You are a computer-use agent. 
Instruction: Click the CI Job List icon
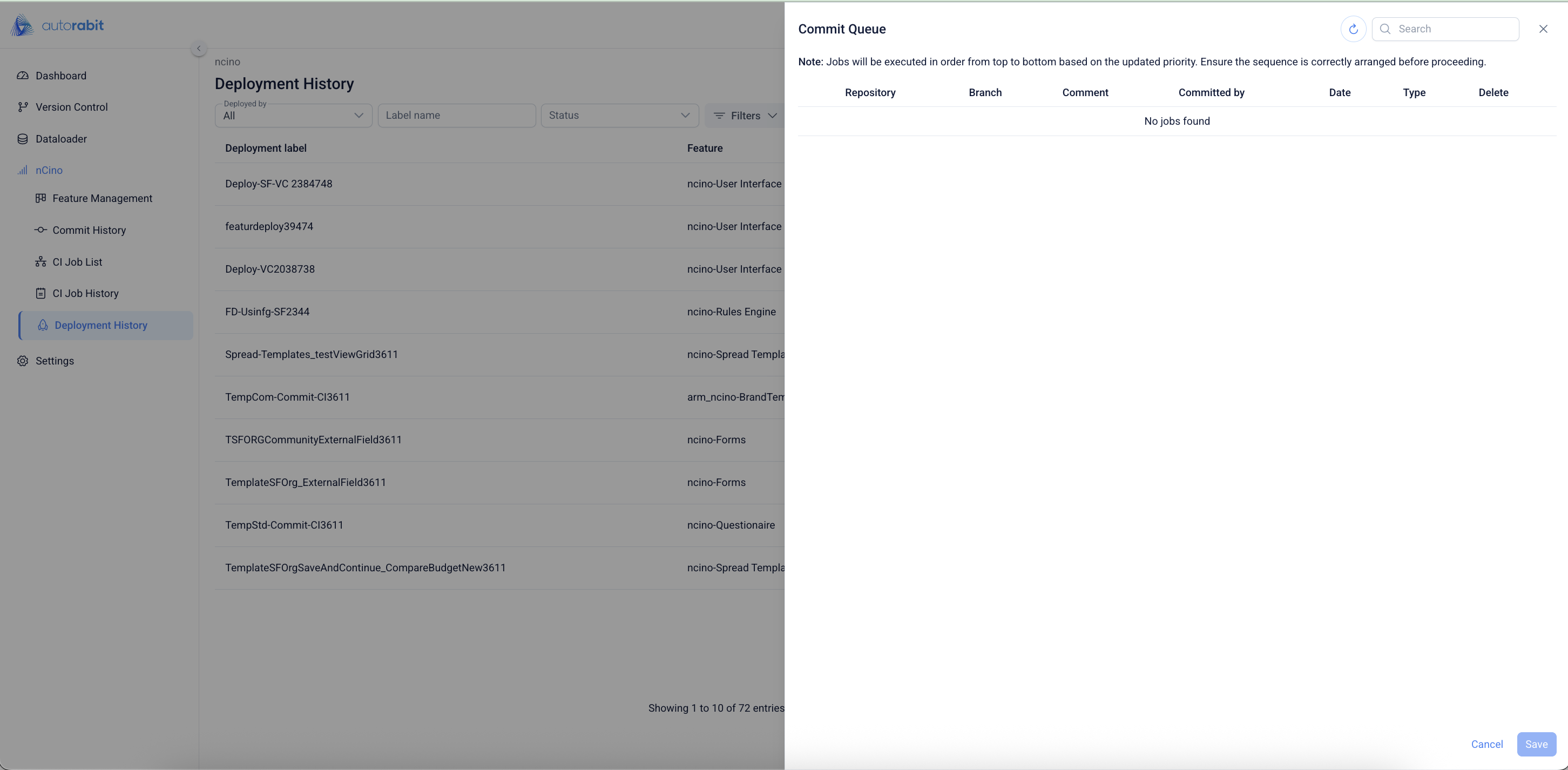point(41,262)
